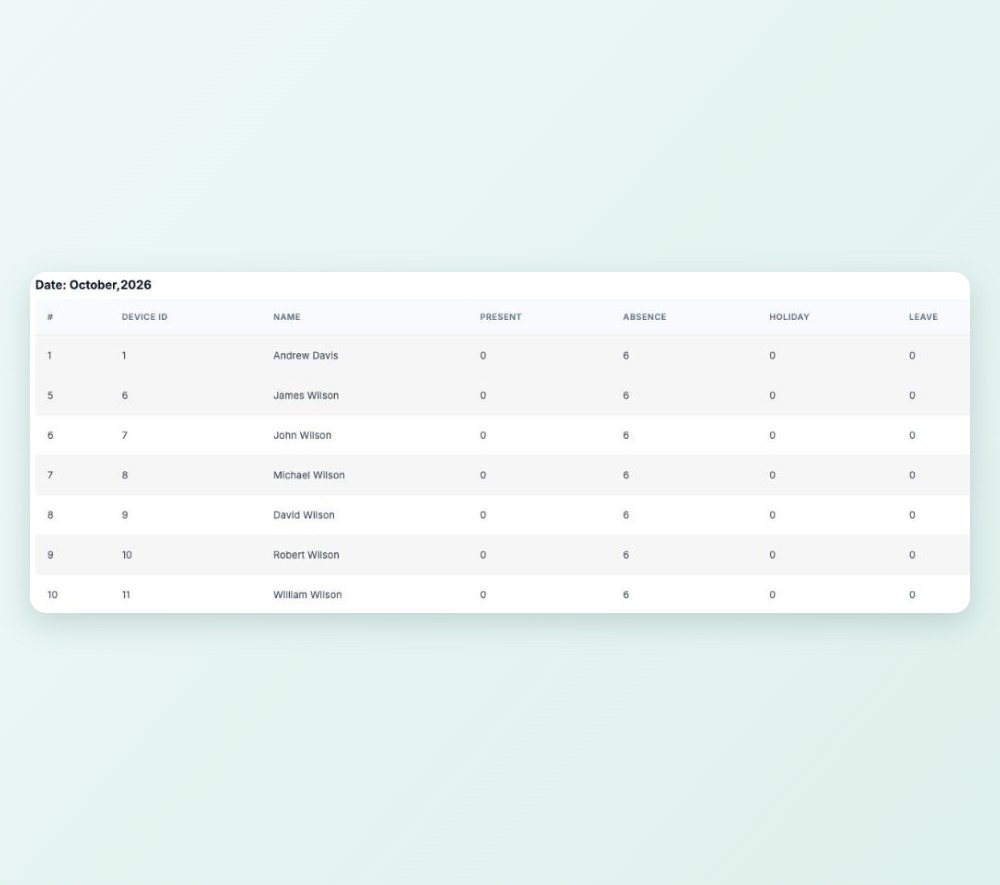Select William Wilson's present value
The width and height of the screenshot is (1000, 885).
tap(483, 595)
